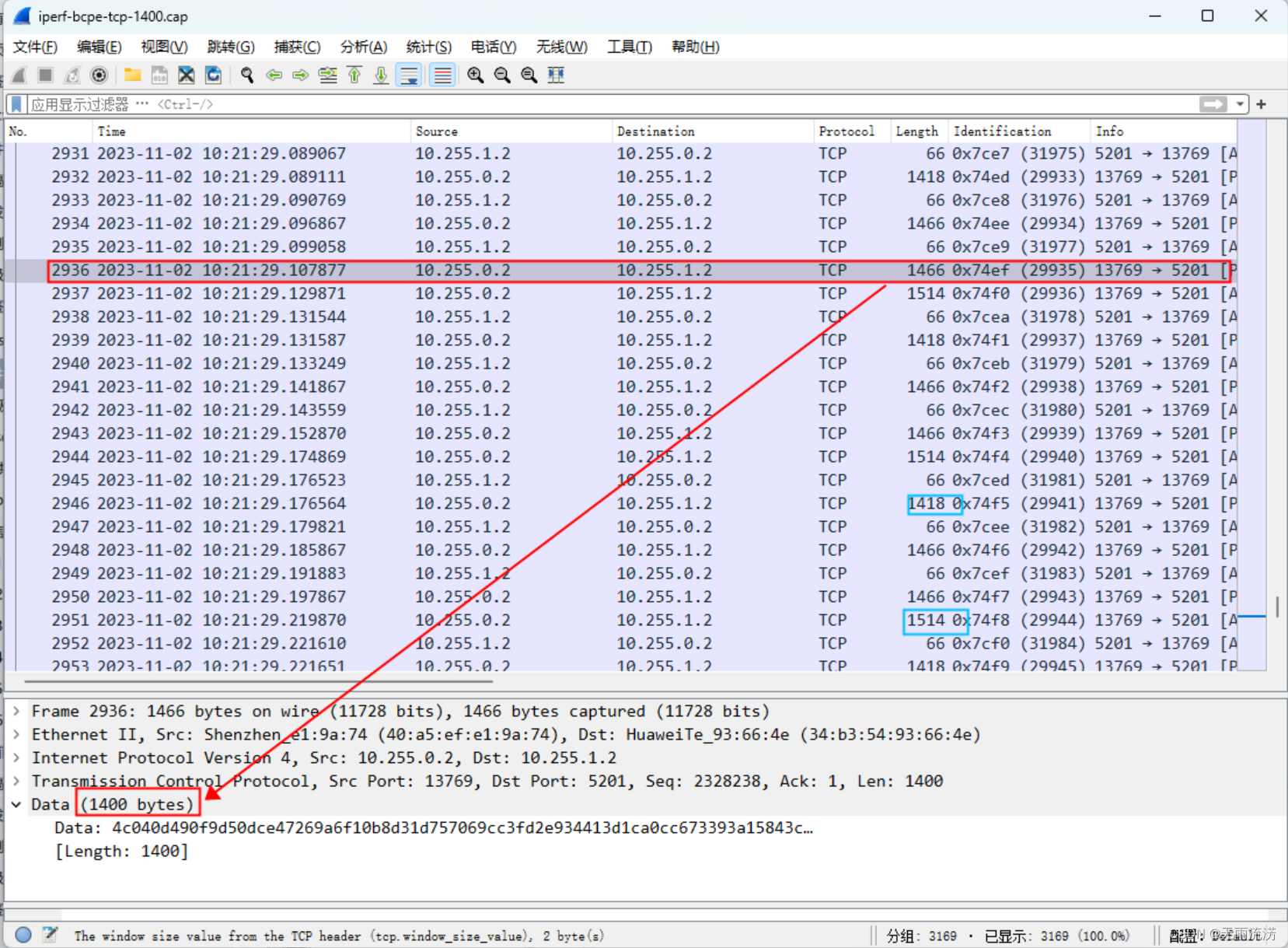This screenshot has height=948, width=1288.
Task: Zoom in on the packet list text
Action: click(476, 75)
